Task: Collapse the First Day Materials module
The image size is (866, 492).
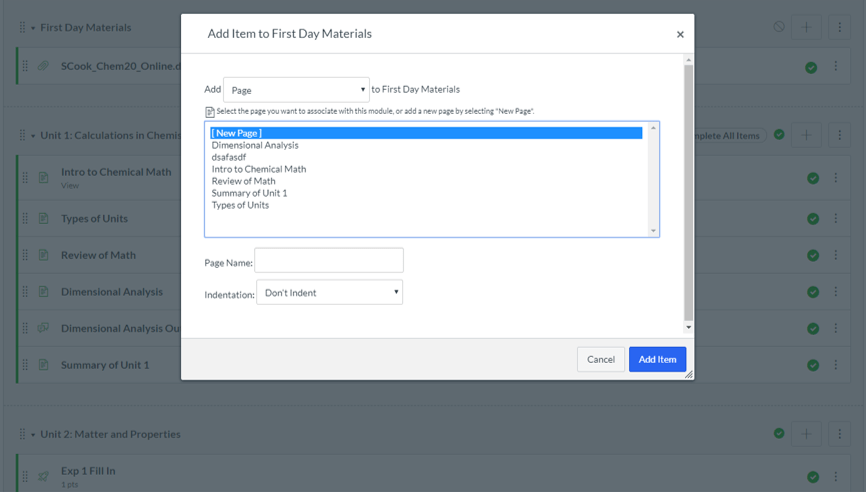Action: (x=33, y=28)
